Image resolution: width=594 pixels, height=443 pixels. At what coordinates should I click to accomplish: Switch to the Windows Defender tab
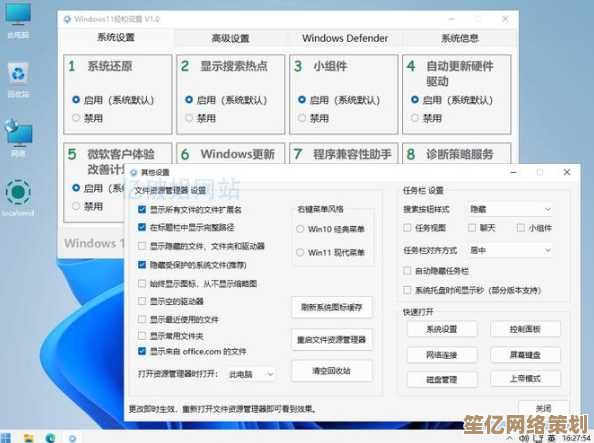click(x=345, y=38)
